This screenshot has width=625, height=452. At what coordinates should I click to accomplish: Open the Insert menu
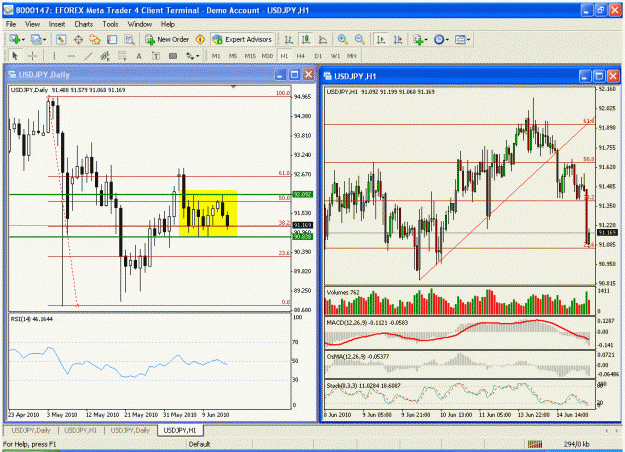(57, 24)
